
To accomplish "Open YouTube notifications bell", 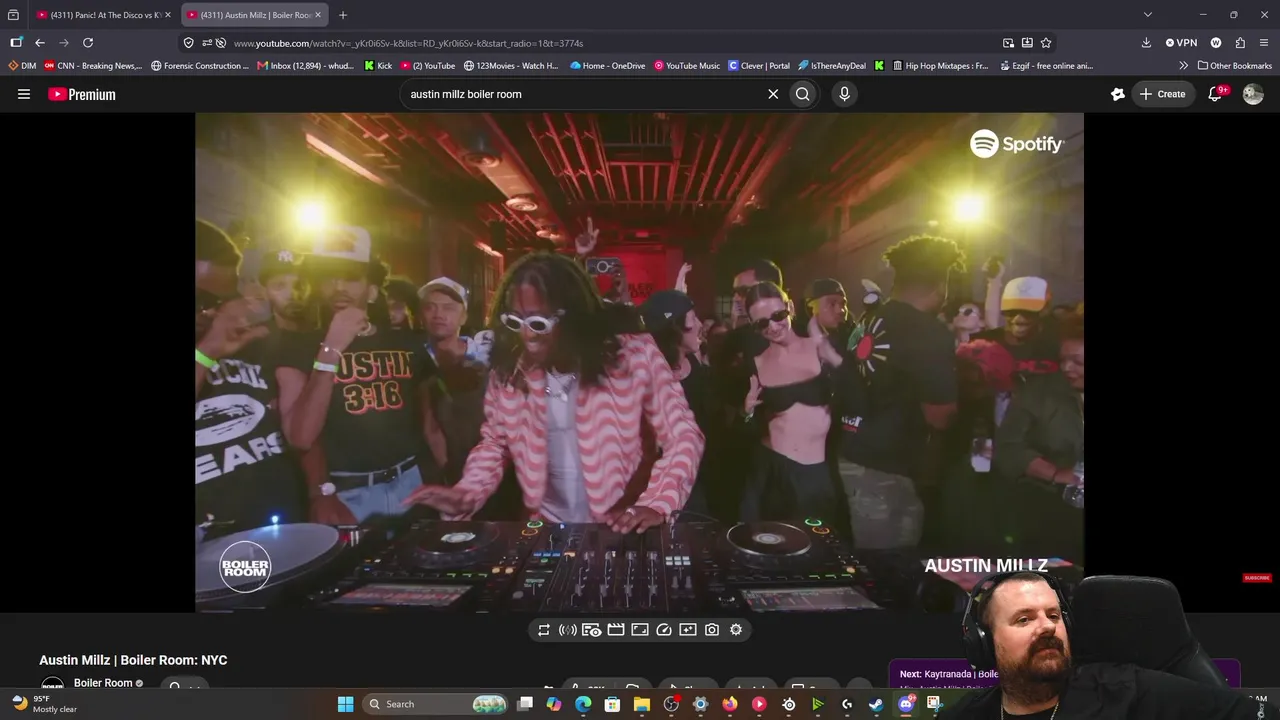I will coord(1216,94).
